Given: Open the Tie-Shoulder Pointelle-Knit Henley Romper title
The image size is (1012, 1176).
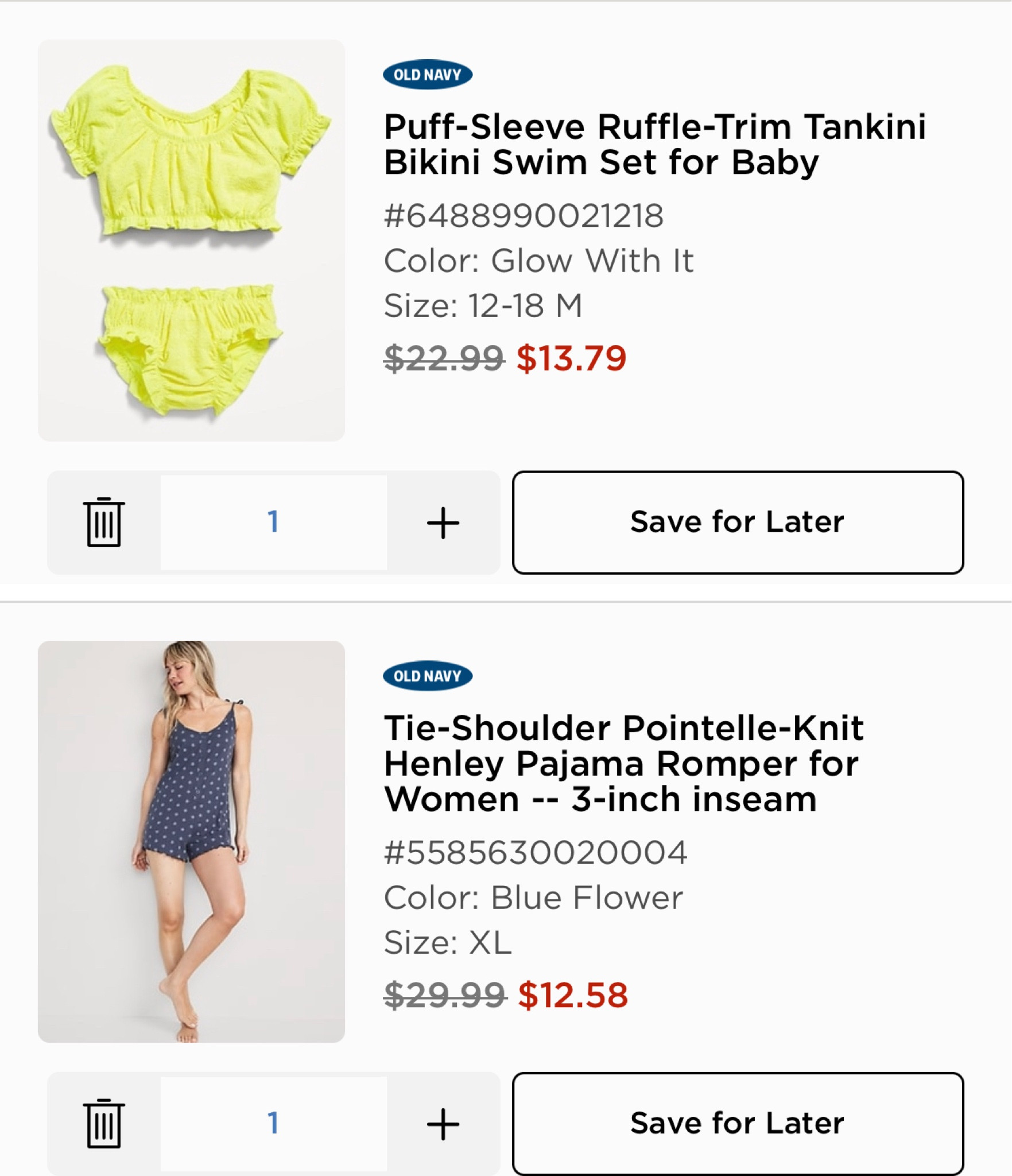Looking at the screenshot, I should [x=623, y=763].
